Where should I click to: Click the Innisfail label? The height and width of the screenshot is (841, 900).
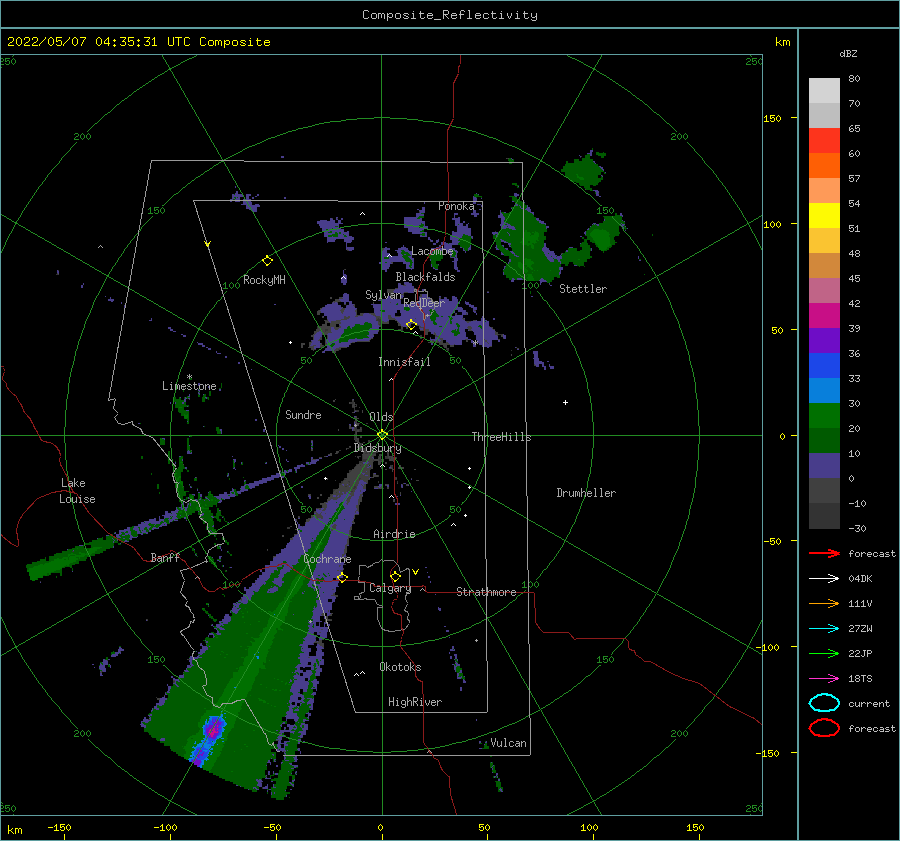404,362
